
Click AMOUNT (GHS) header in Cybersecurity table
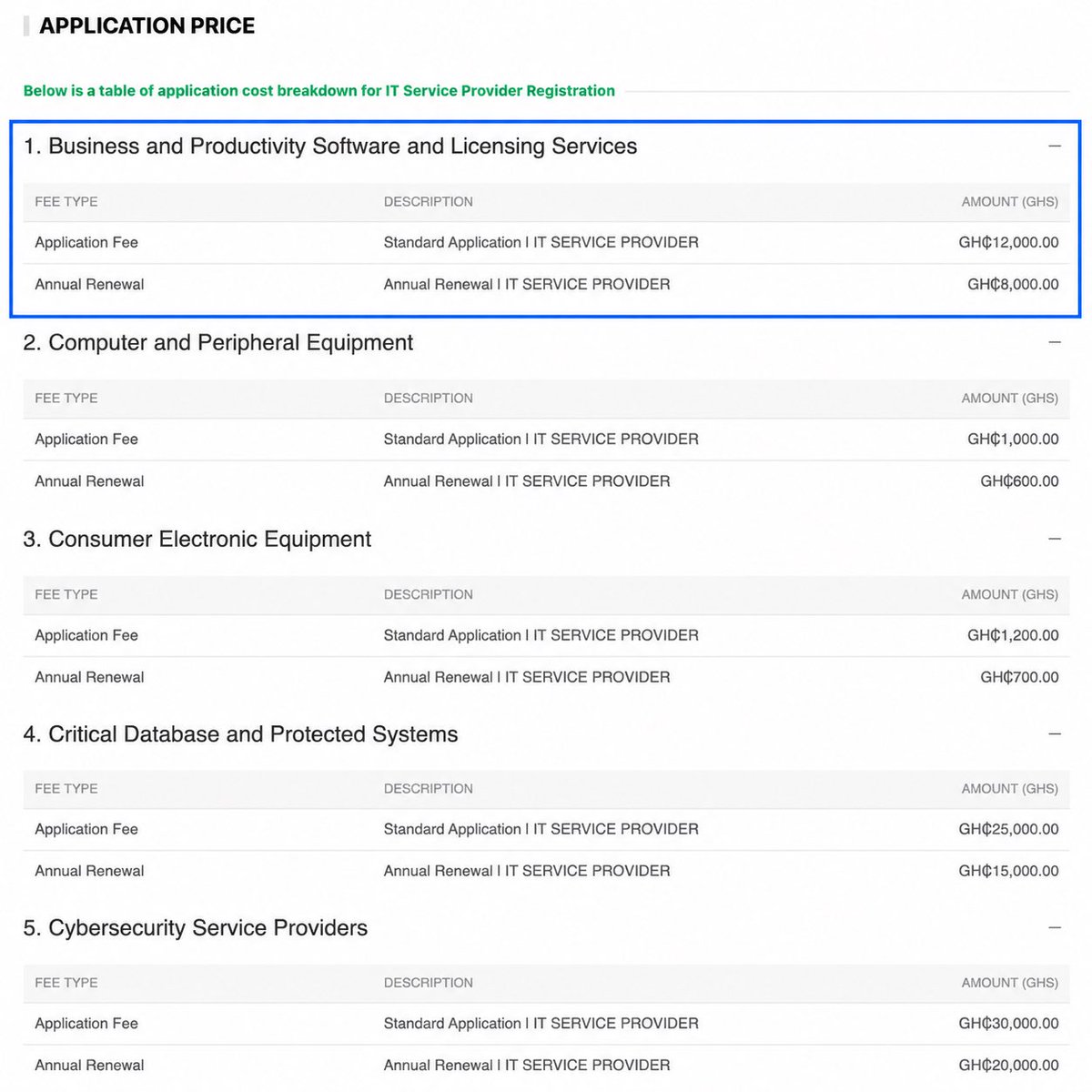[x=1010, y=983]
